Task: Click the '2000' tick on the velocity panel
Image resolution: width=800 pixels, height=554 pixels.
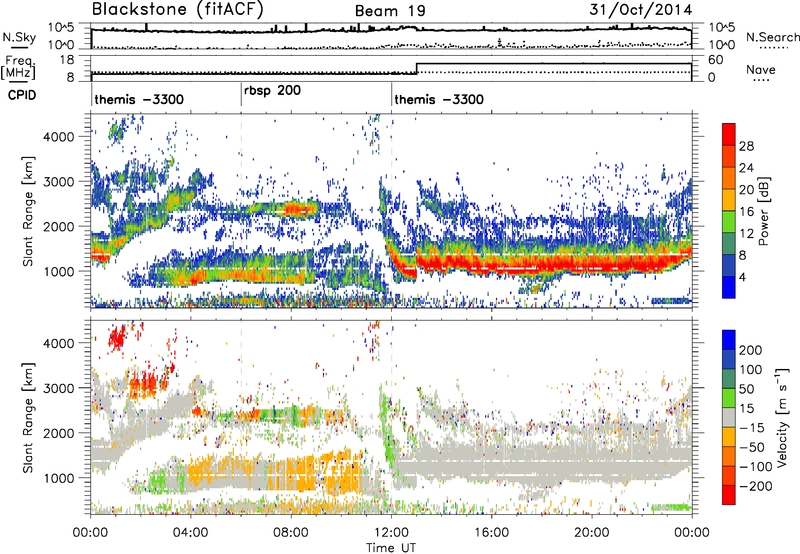Action: (59, 433)
